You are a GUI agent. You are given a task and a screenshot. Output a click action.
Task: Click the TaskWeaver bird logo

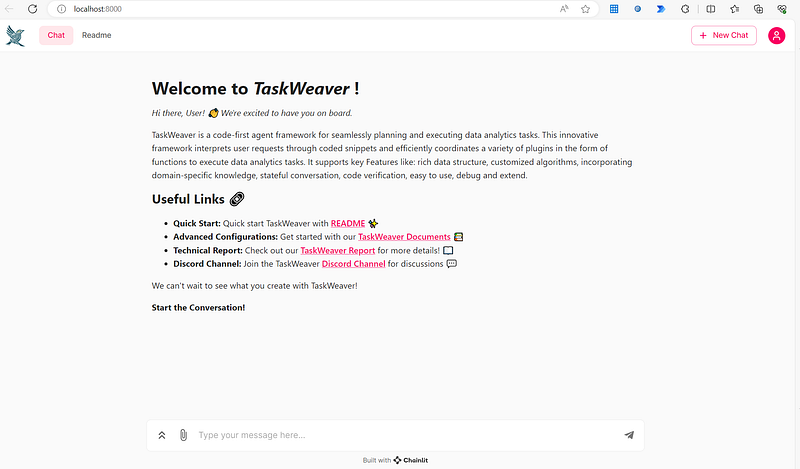pyautogui.click(x=15, y=36)
